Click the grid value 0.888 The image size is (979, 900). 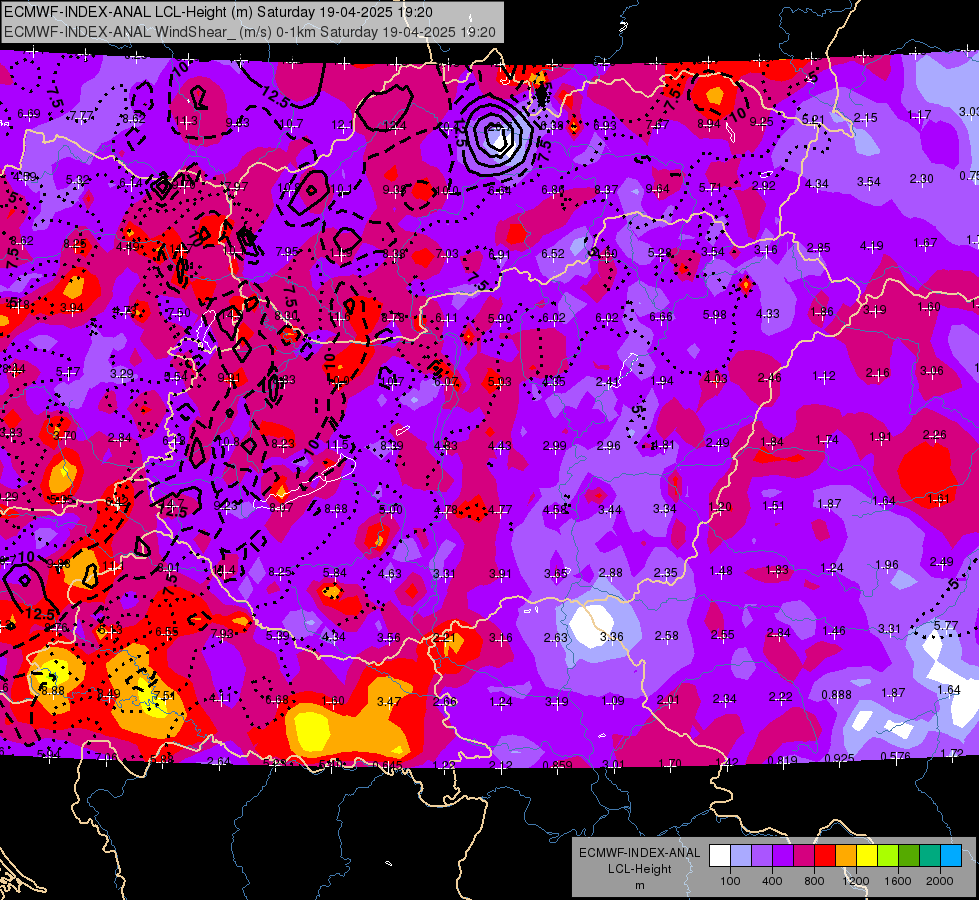coord(836,695)
